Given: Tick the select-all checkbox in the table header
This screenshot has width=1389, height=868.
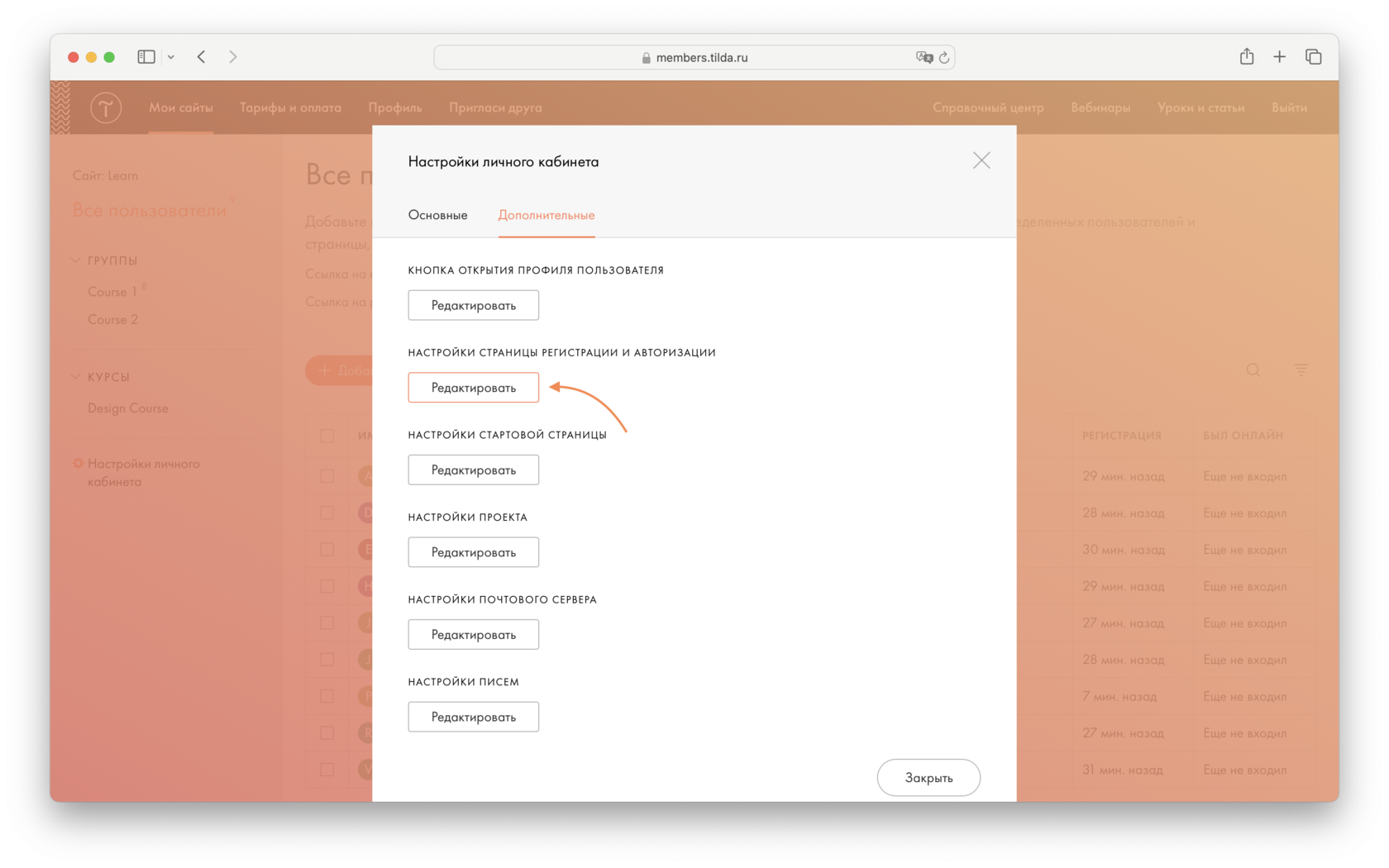Looking at the screenshot, I should coord(327,436).
